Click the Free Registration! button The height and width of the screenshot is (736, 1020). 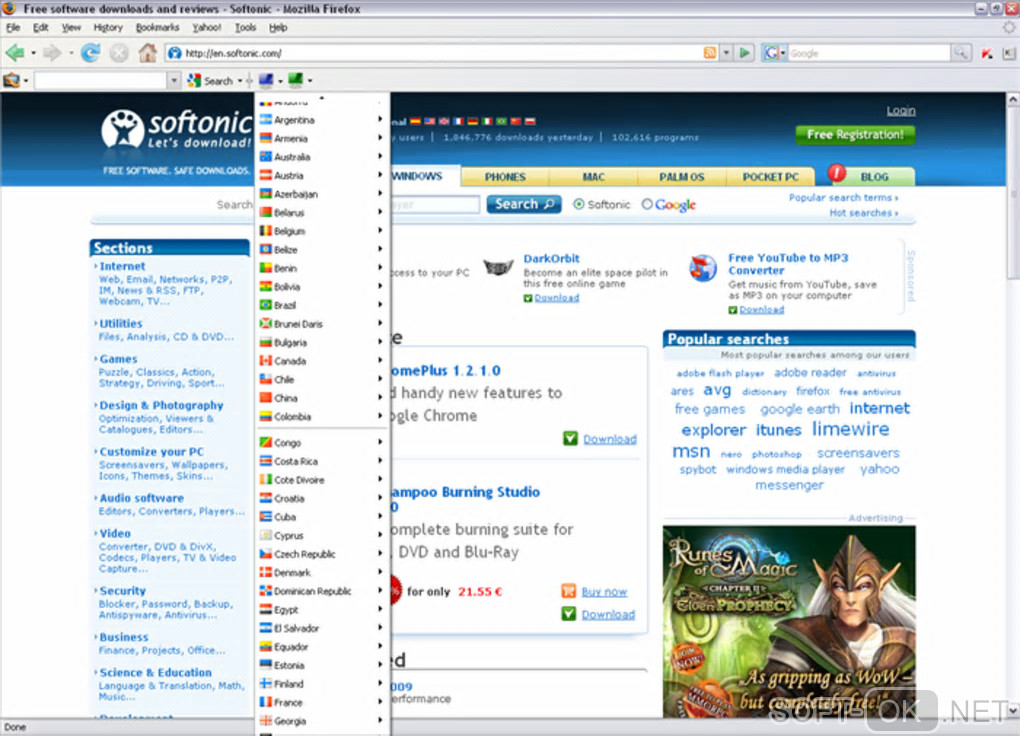pos(855,135)
